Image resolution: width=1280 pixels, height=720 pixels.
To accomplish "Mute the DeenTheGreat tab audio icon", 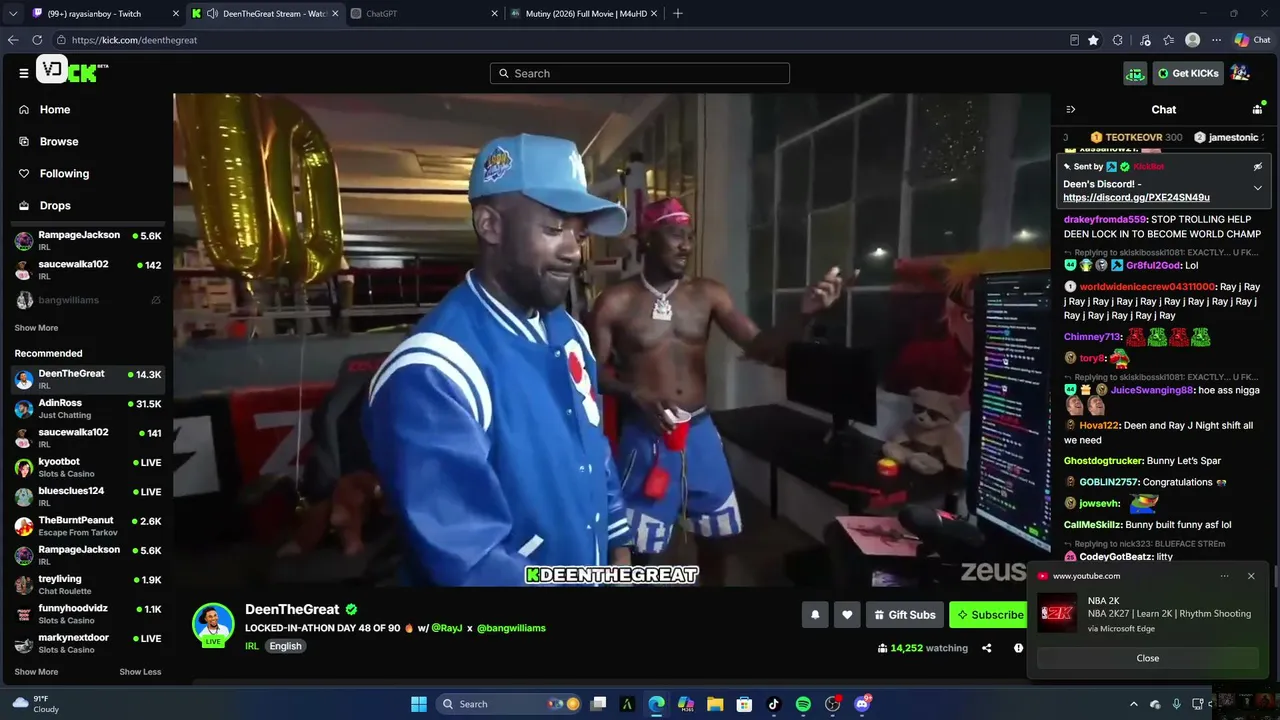I will click(x=213, y=14).
